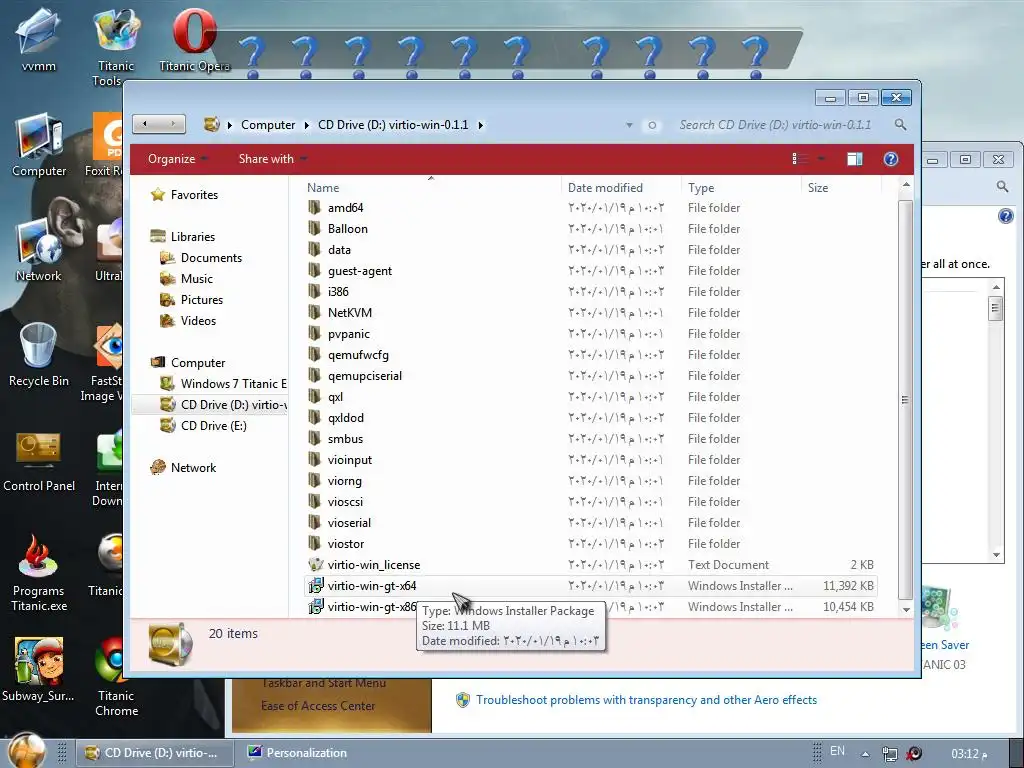Open the Explorer help icon
This screenshot has width=1024, height=768.
(891, 159)
